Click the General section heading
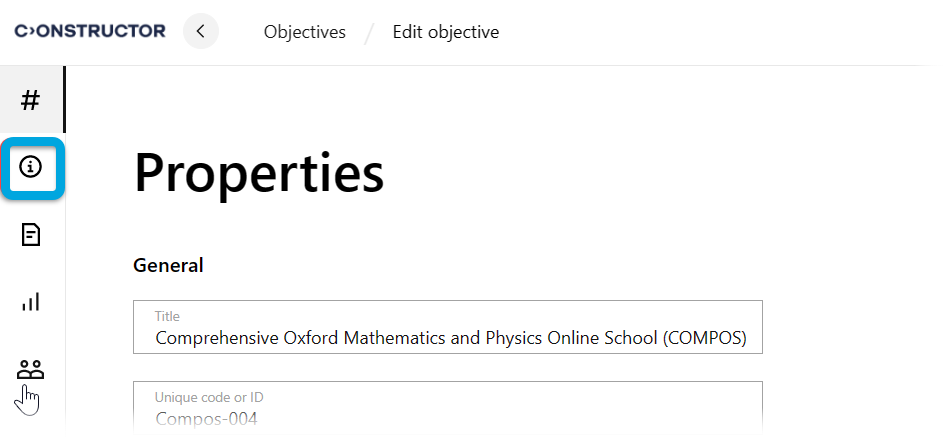944x438 pixels. [168, 265]
